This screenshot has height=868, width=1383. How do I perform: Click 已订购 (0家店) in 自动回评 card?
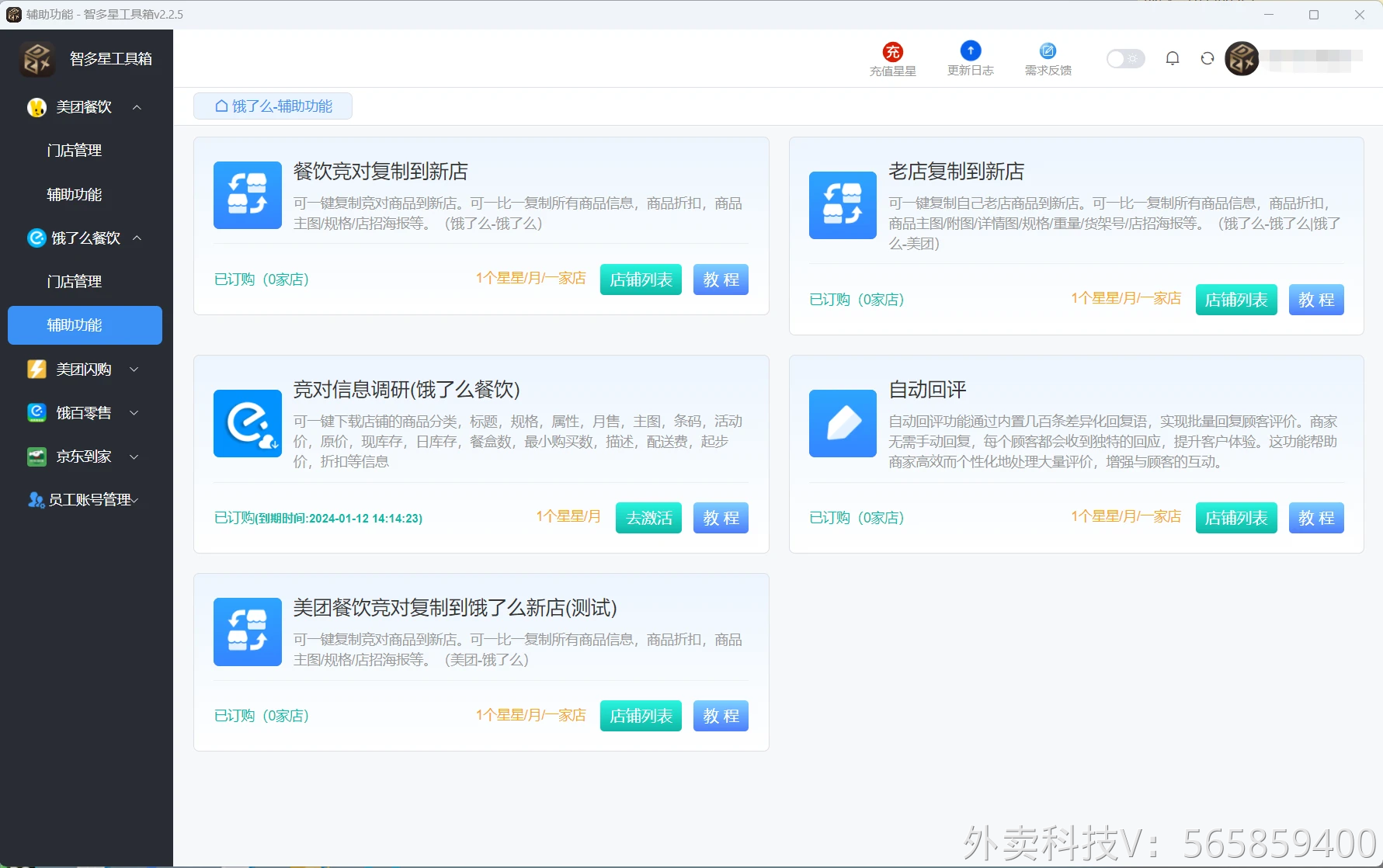click(857, 518)
